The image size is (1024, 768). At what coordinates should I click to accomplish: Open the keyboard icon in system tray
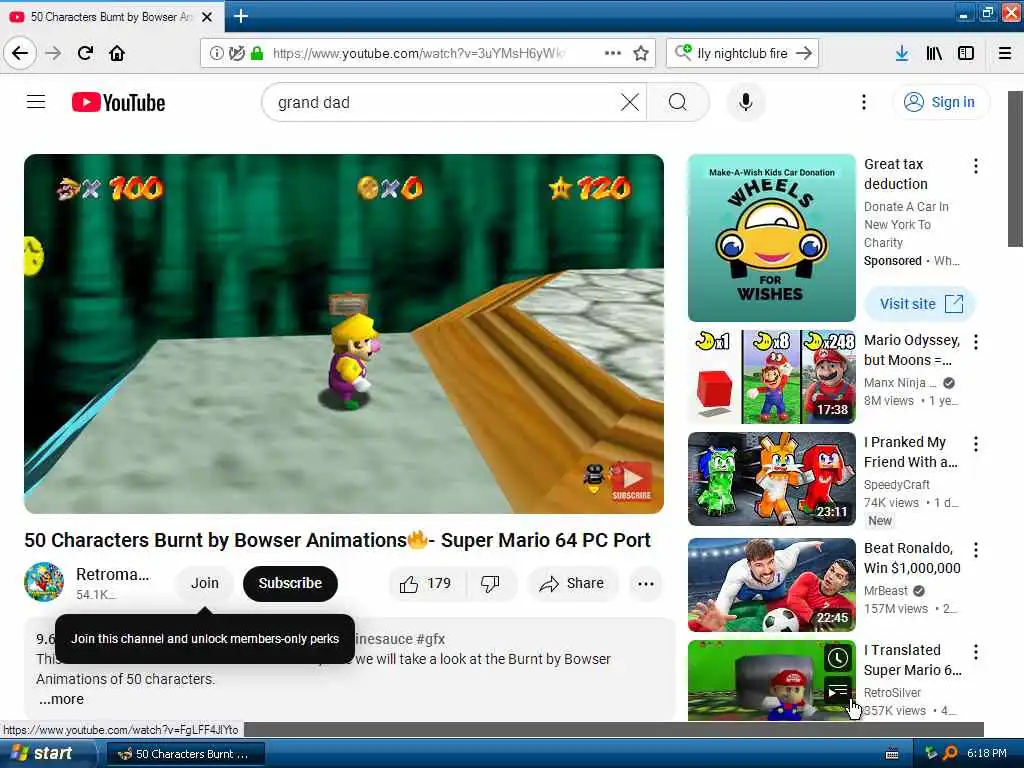point(892,754)
